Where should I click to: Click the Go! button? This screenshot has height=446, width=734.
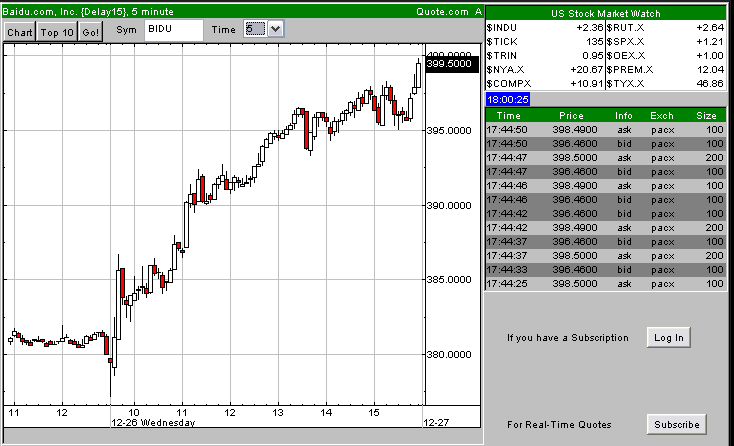tap(90, 32)
